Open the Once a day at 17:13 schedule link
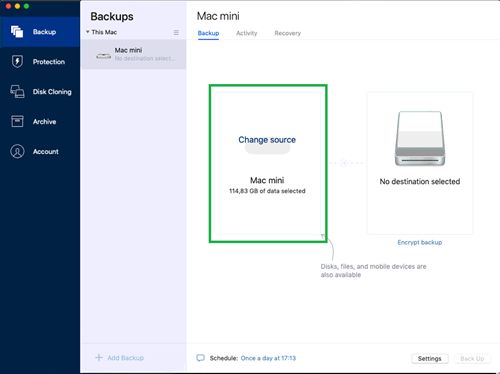The image size is (500, 374). tap(268, 358)
